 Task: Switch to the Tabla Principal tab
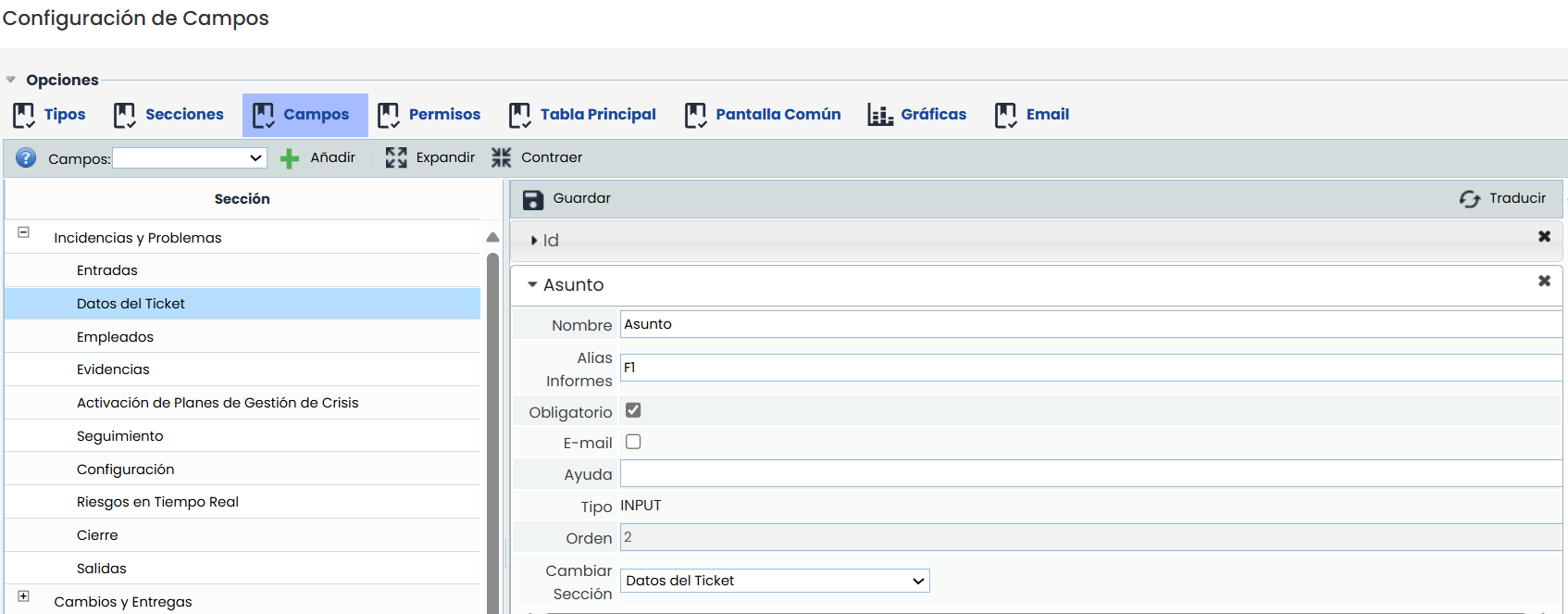point(582,115)
